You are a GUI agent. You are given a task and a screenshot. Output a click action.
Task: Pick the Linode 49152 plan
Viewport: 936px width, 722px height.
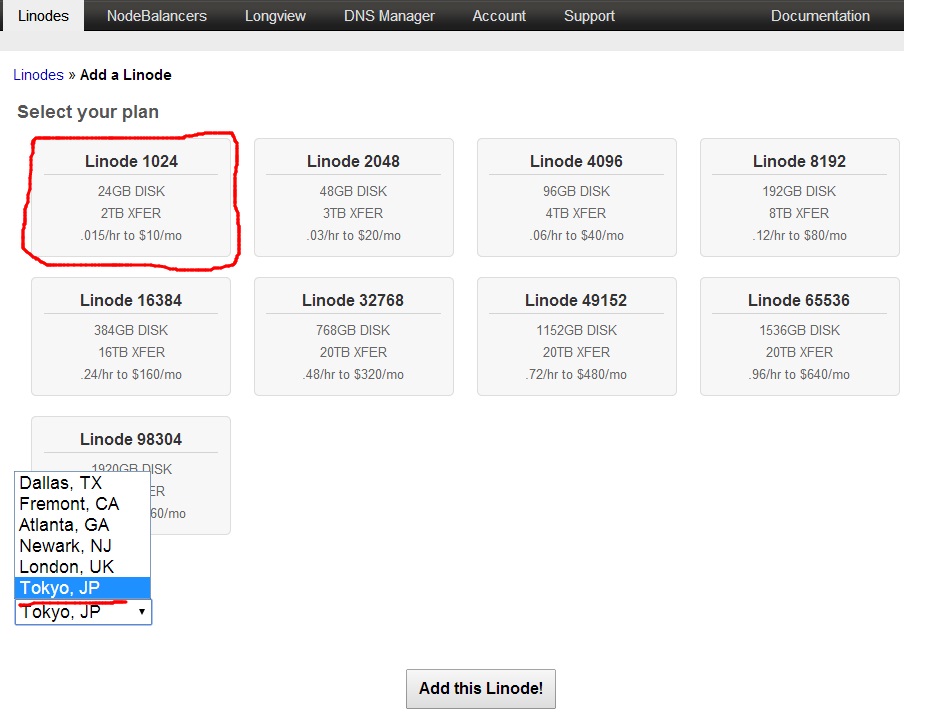point(577,337)
